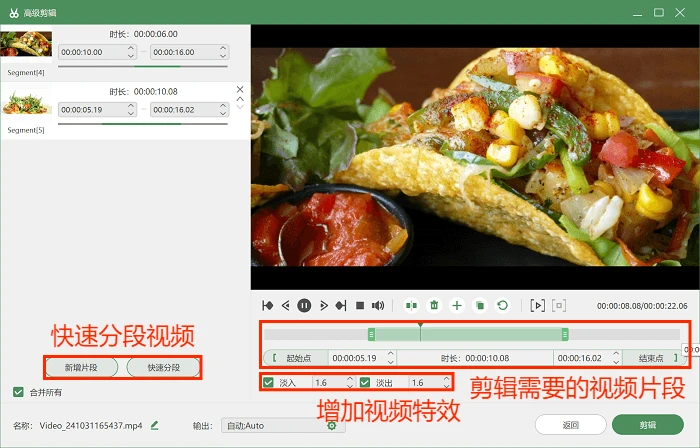This screenshot has width=700, height=448.
Task: Select the Segment[4] taco thumbnail
Action: pos(26,44)
